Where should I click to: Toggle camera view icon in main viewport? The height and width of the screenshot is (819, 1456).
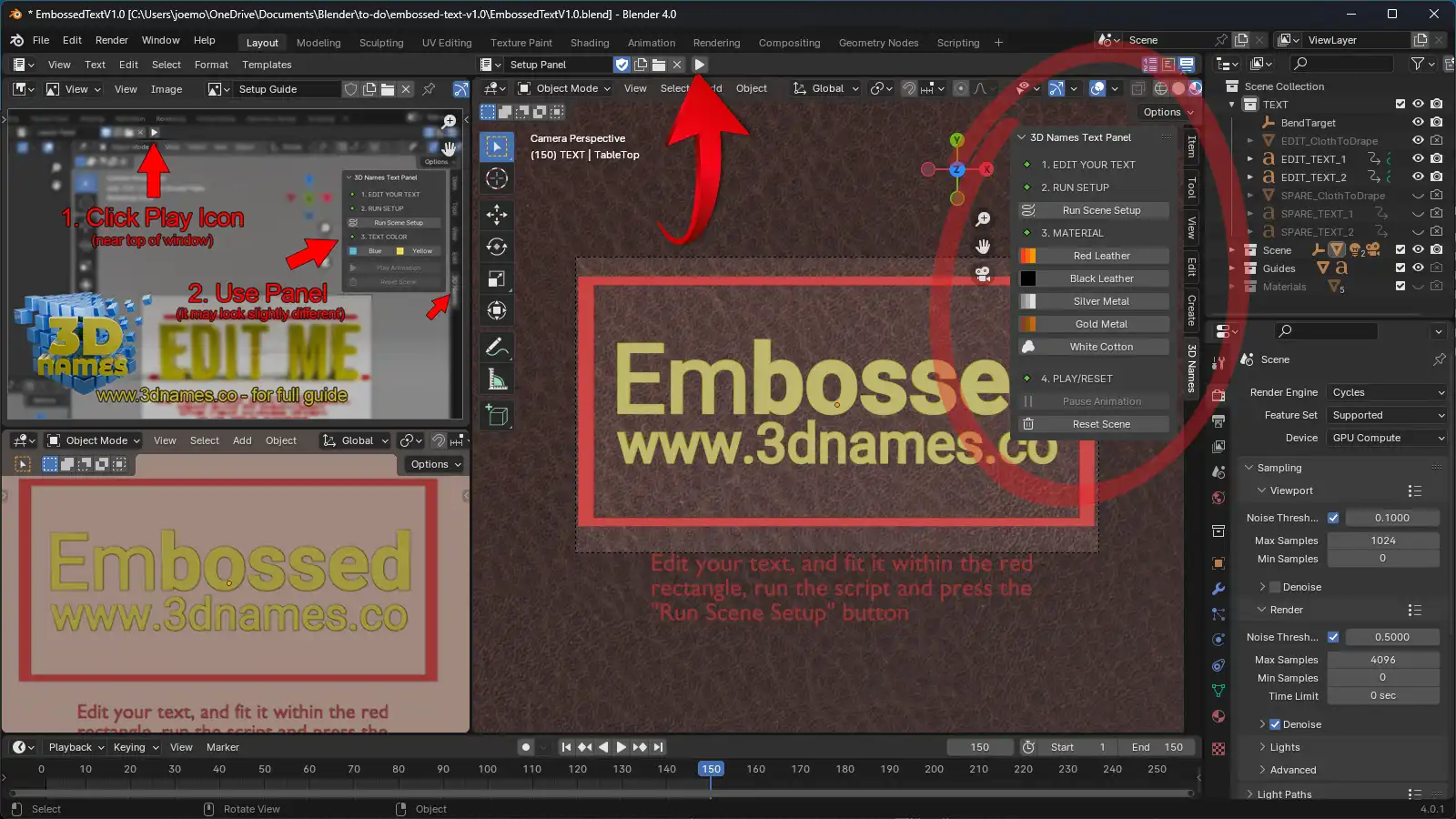tap(983, 274)
